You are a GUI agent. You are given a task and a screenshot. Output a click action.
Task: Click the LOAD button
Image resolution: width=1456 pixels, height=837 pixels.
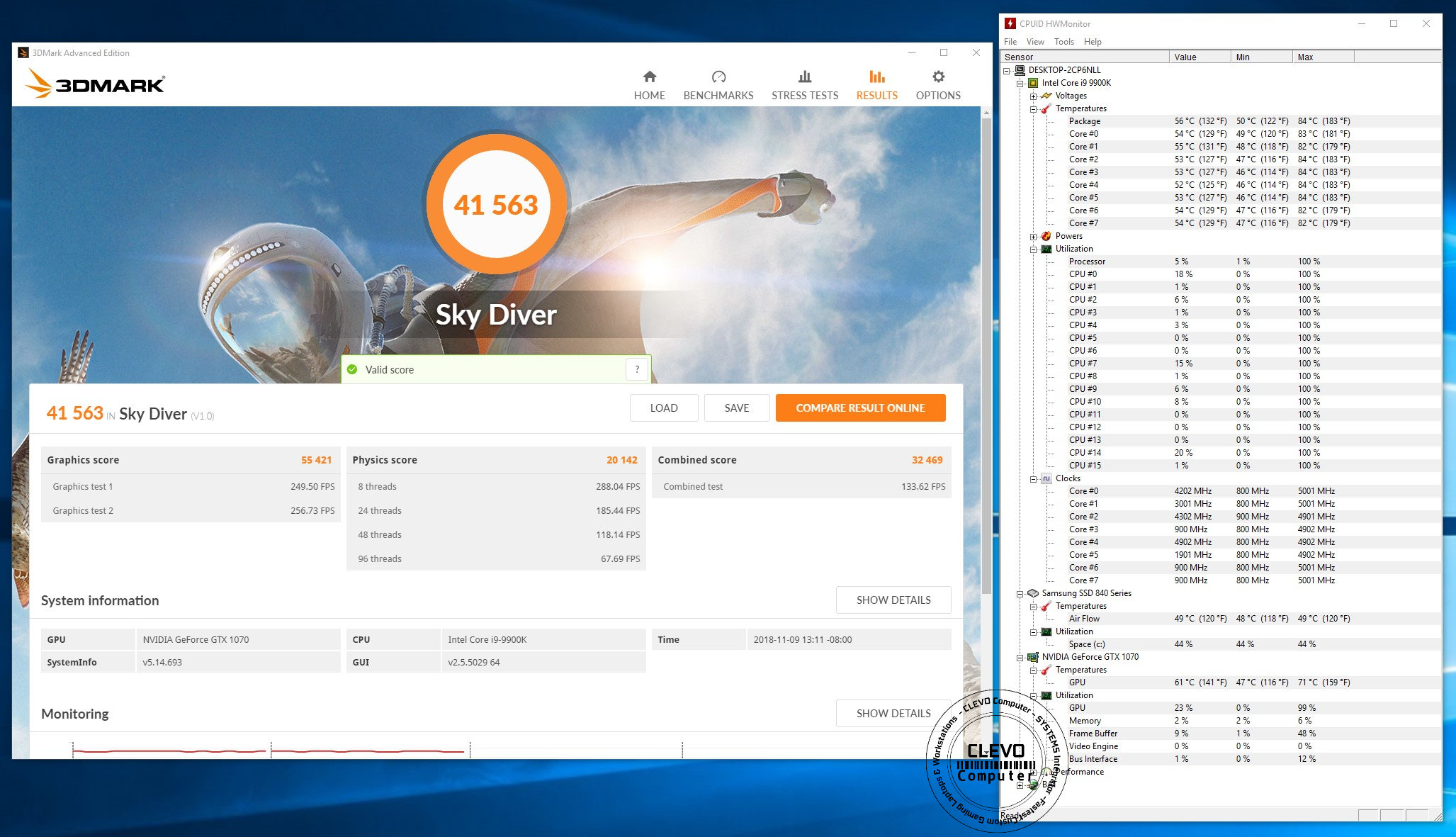[664, 408]
